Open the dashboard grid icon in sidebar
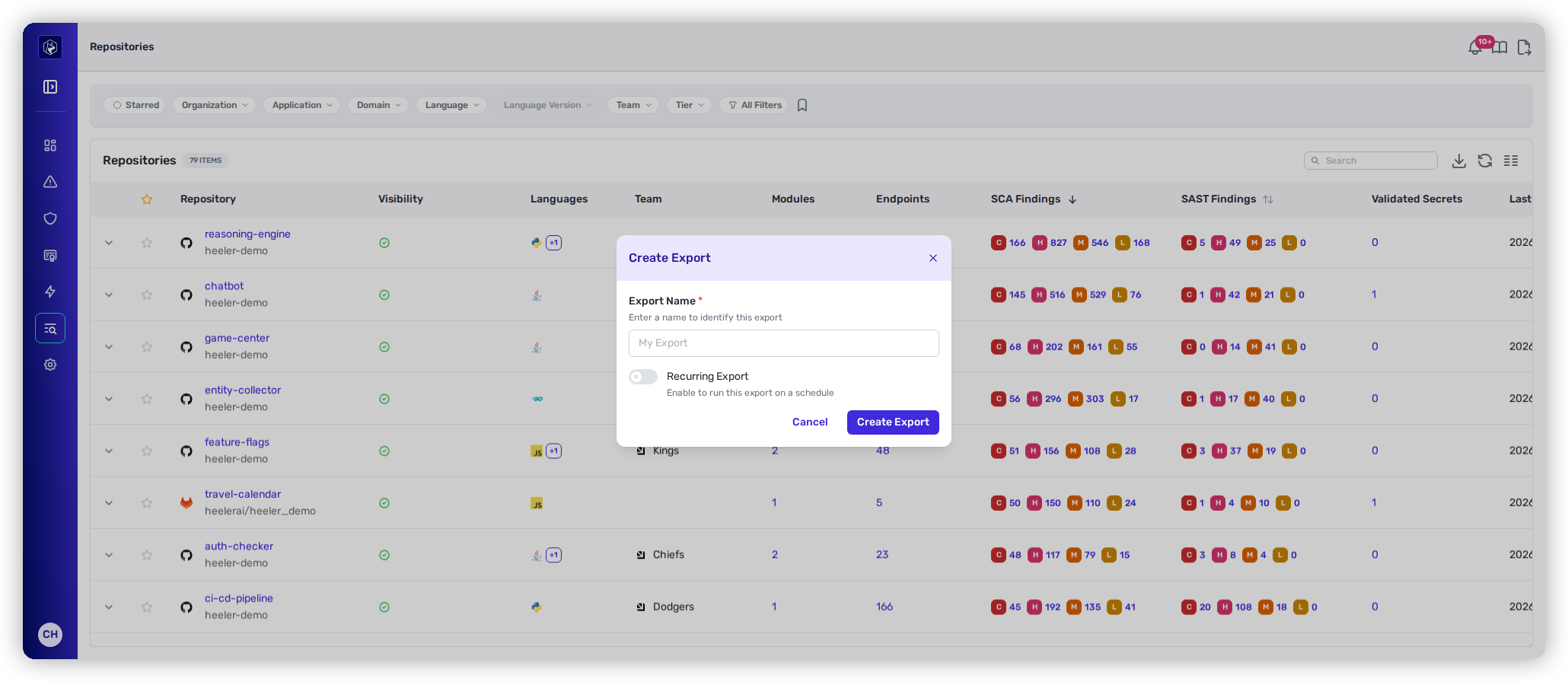 coord(50,145)
